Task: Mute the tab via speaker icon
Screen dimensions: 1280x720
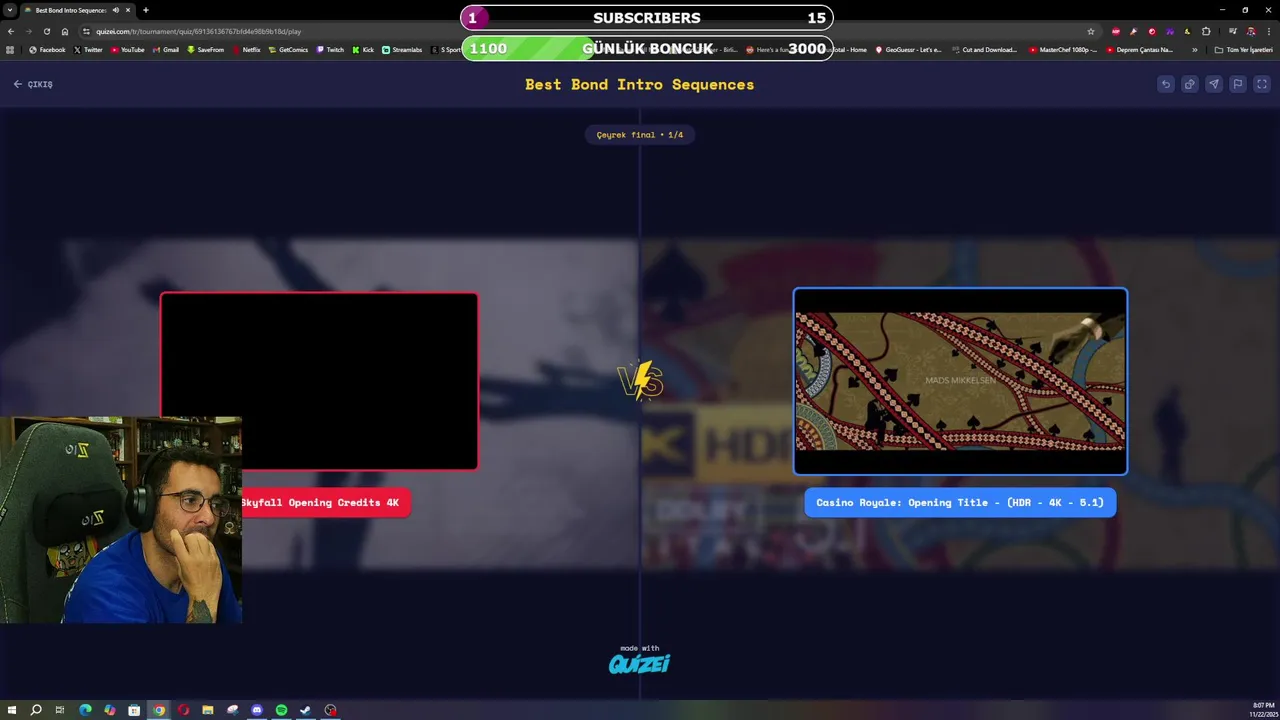Action: click(116, 10)
